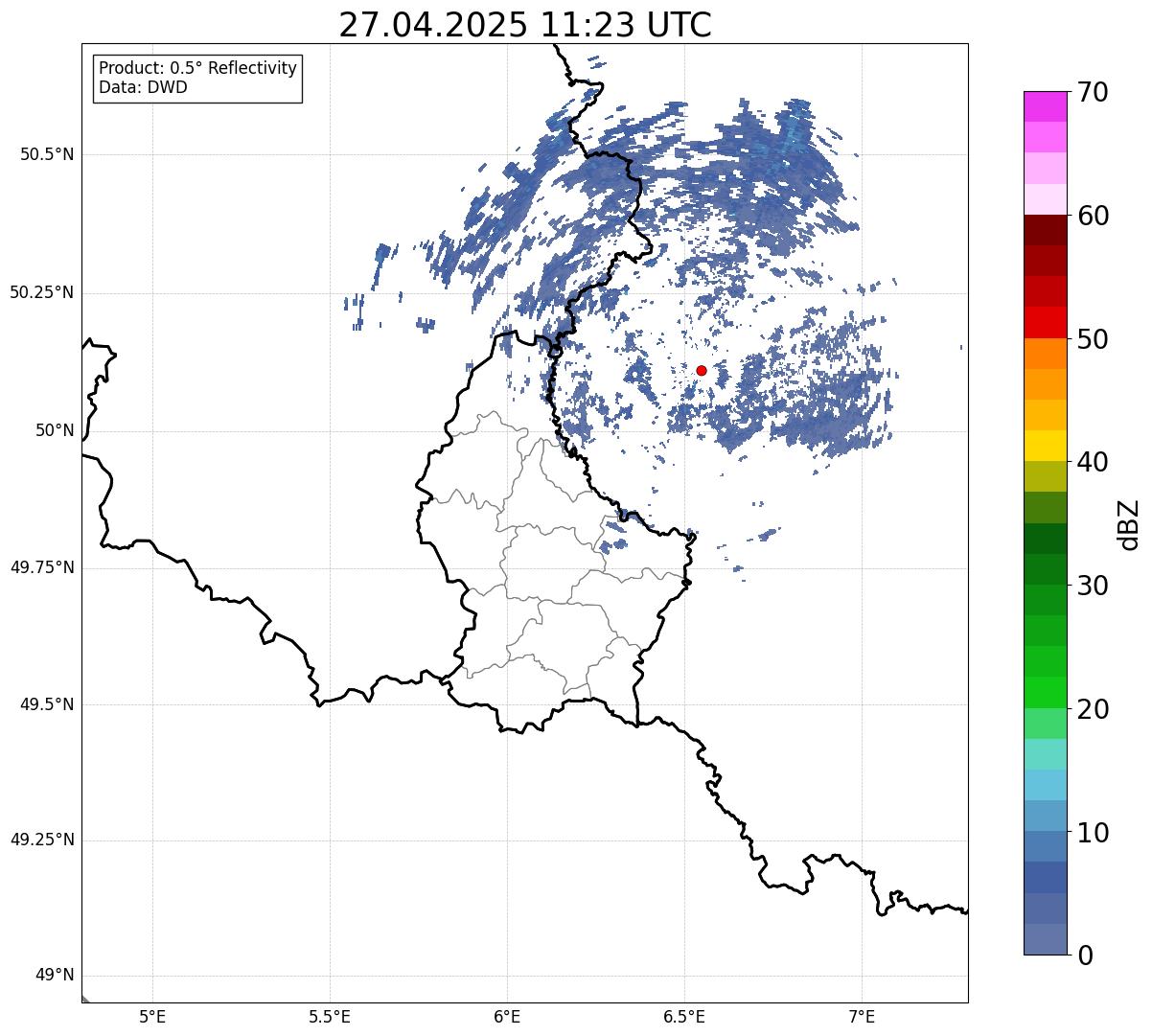The width and height of the screenshot is (1152, 1036).
Task: Pick the dark green colorbar segment near 30
Action: pos(1045,569)
